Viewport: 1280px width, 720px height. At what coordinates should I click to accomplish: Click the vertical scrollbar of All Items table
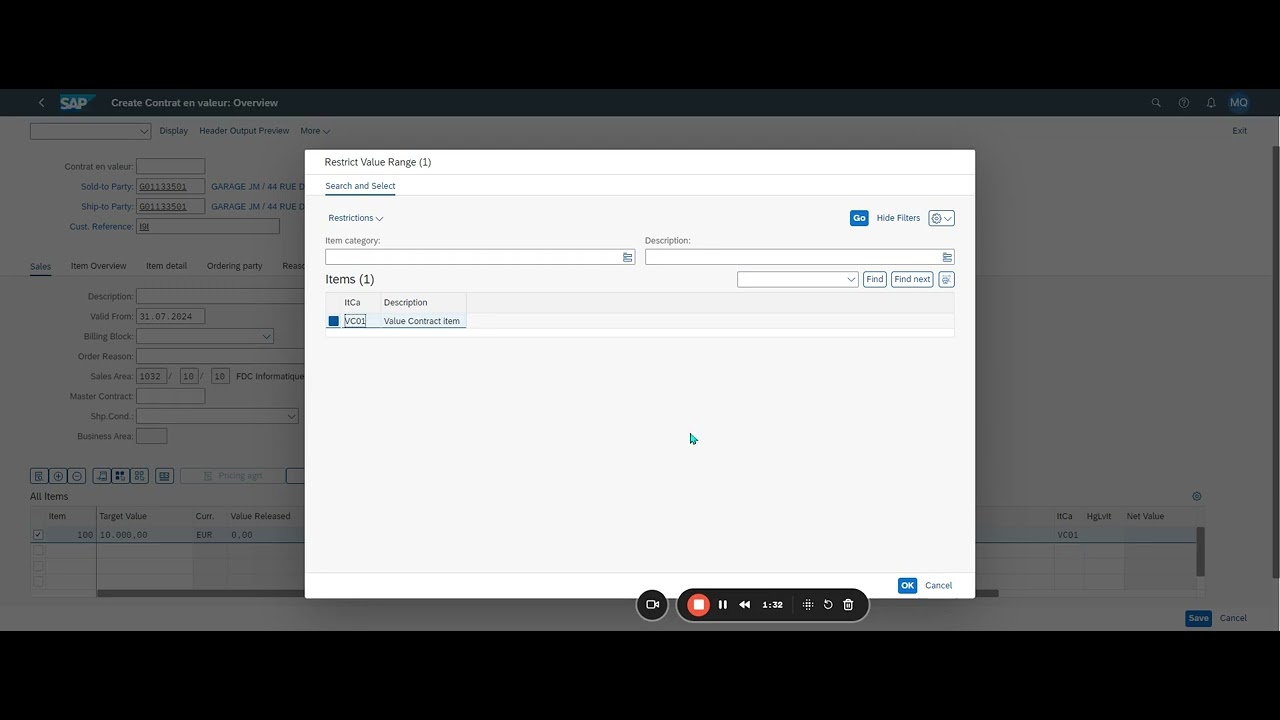(1200, 552)
